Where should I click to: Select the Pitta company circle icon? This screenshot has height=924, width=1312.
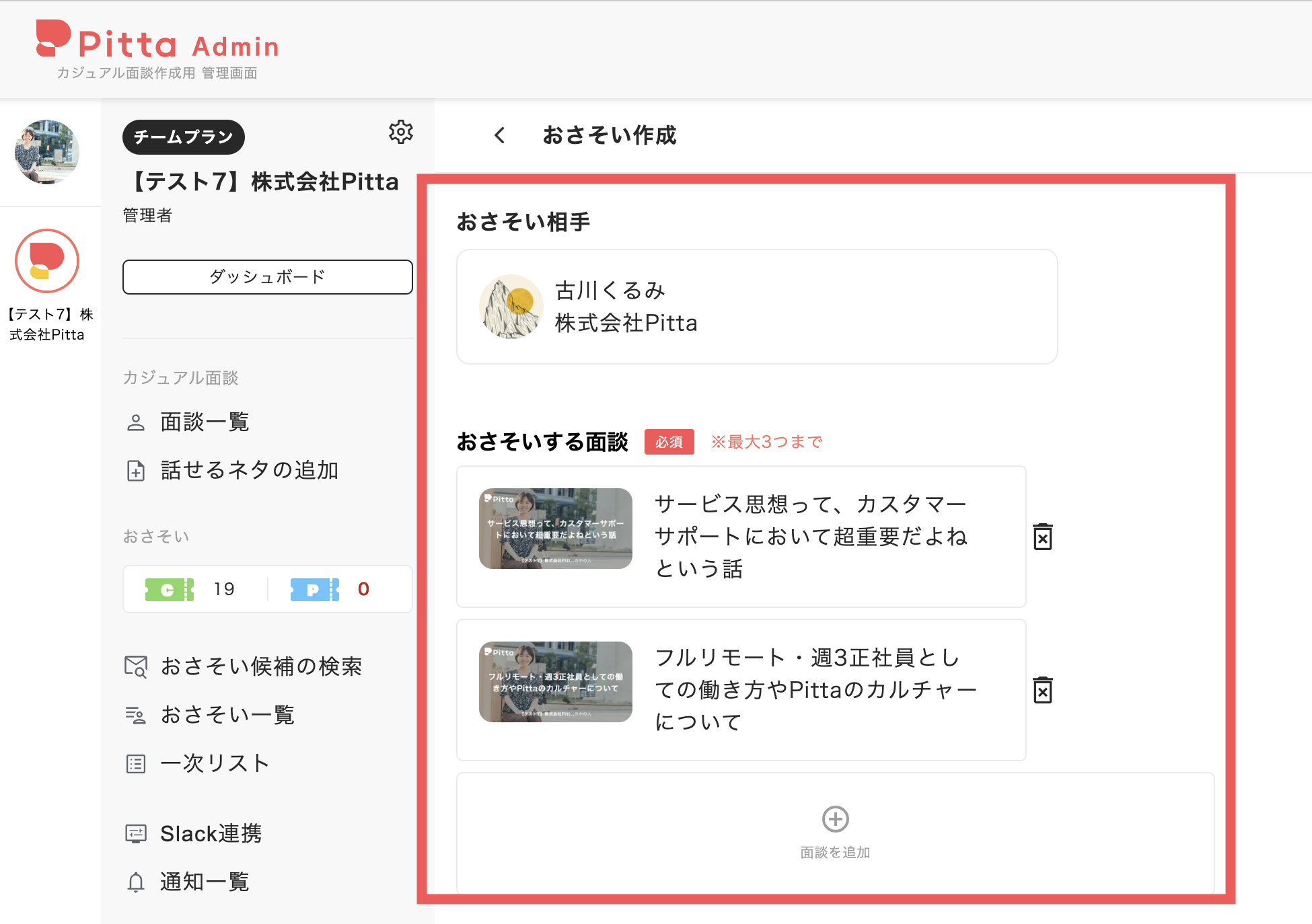47,261
